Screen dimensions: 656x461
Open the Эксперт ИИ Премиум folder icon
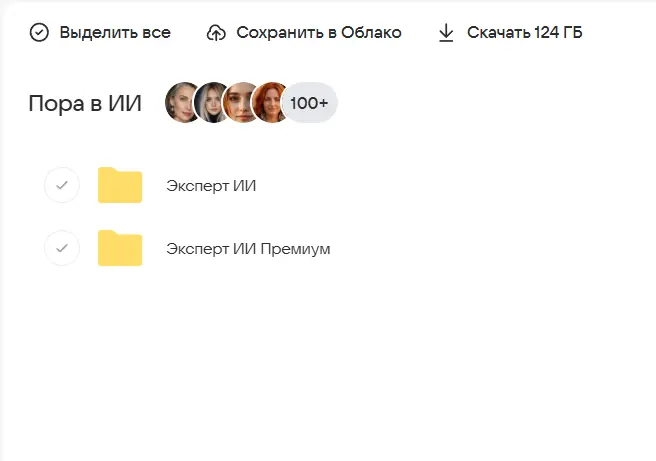(120, 248)
